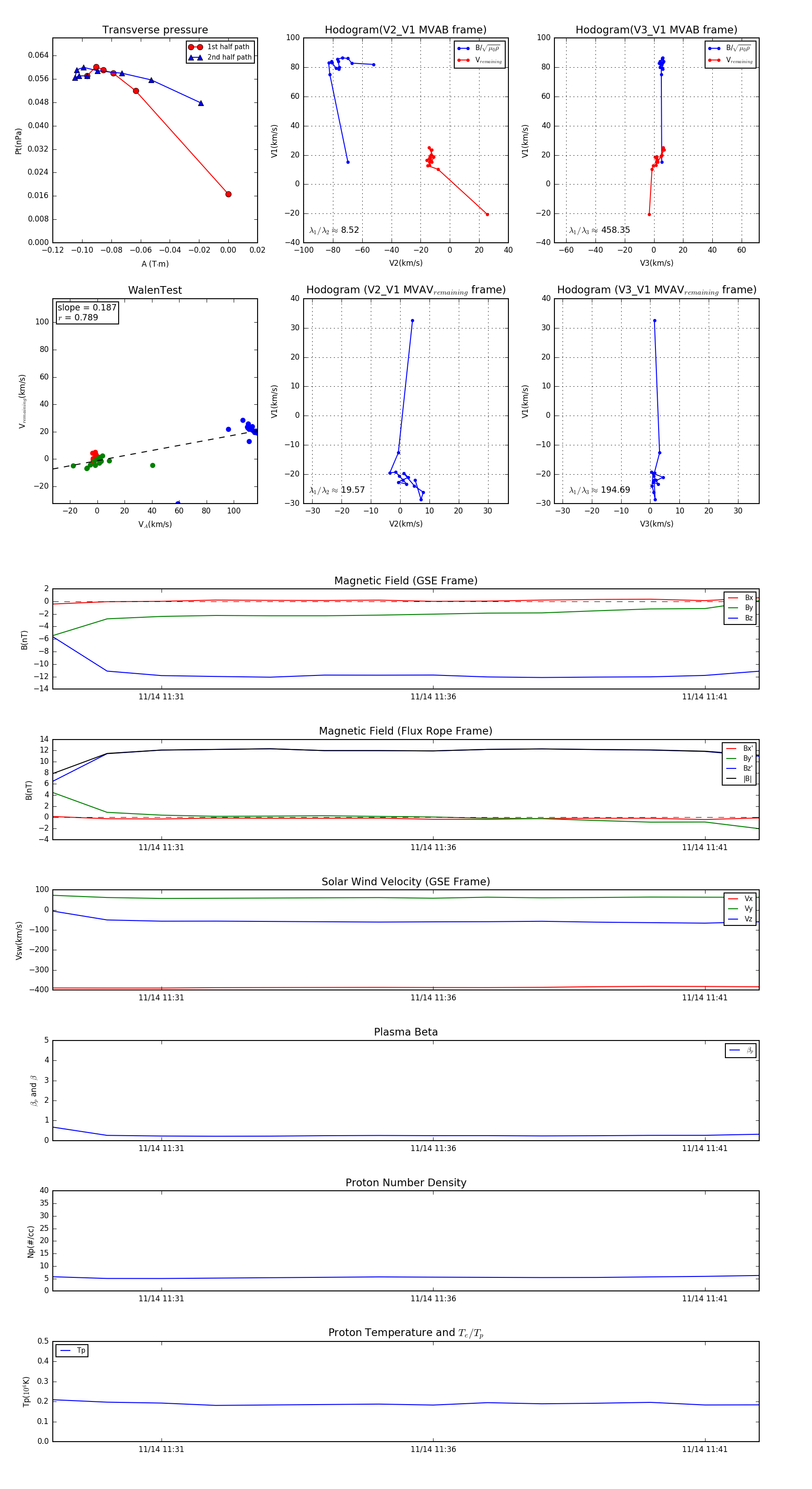Click the "slope = 0.187" annotation
This screenshot has height=1489, width=812.
87,308
